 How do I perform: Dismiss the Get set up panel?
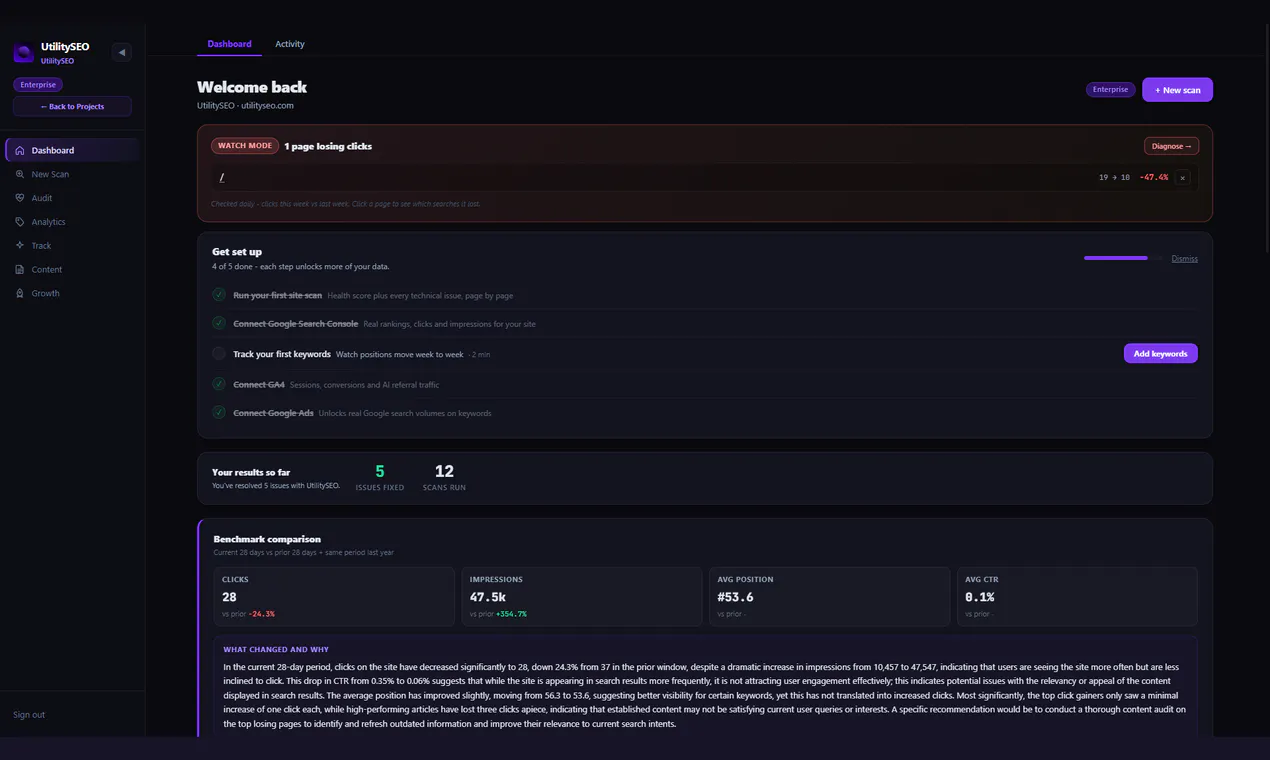tap(1185, 259)
